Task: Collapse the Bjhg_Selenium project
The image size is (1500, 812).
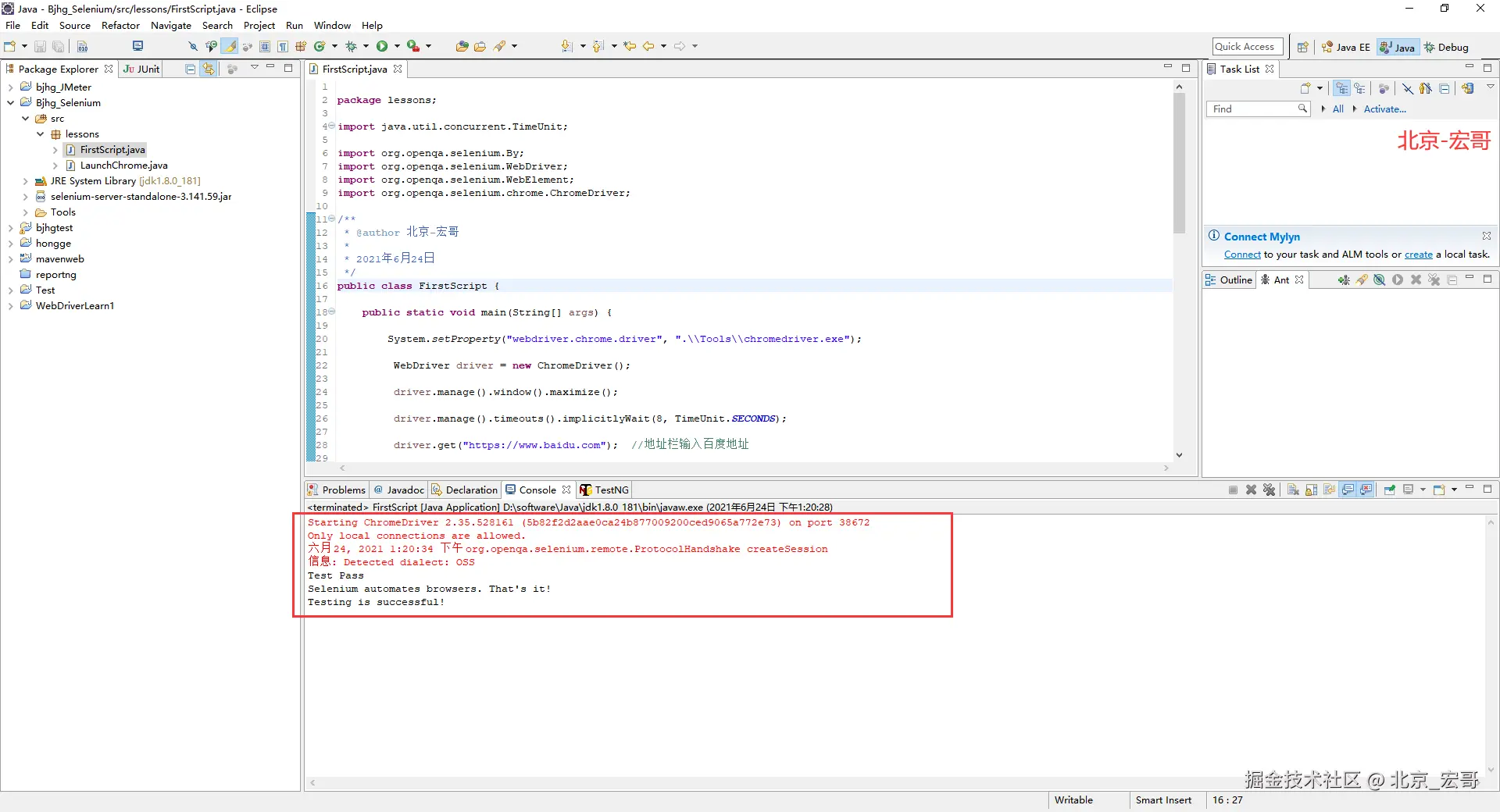Action: tap(10, 103)
